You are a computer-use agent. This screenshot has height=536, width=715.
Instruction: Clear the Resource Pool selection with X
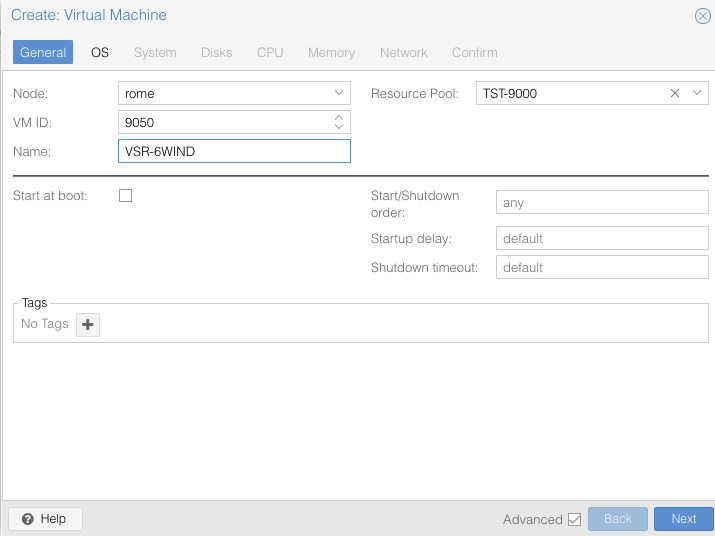click(x=675, y=93)
